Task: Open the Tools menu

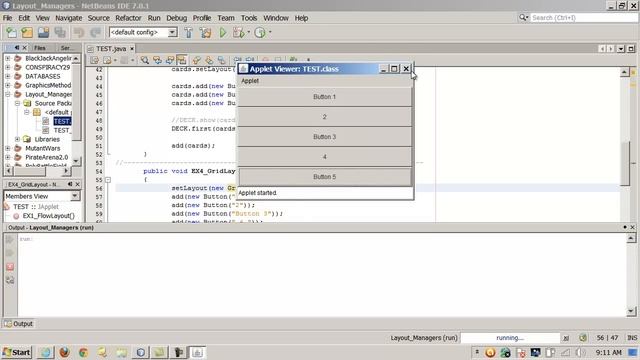Action: pyautogui.click(x=249, y=18)
